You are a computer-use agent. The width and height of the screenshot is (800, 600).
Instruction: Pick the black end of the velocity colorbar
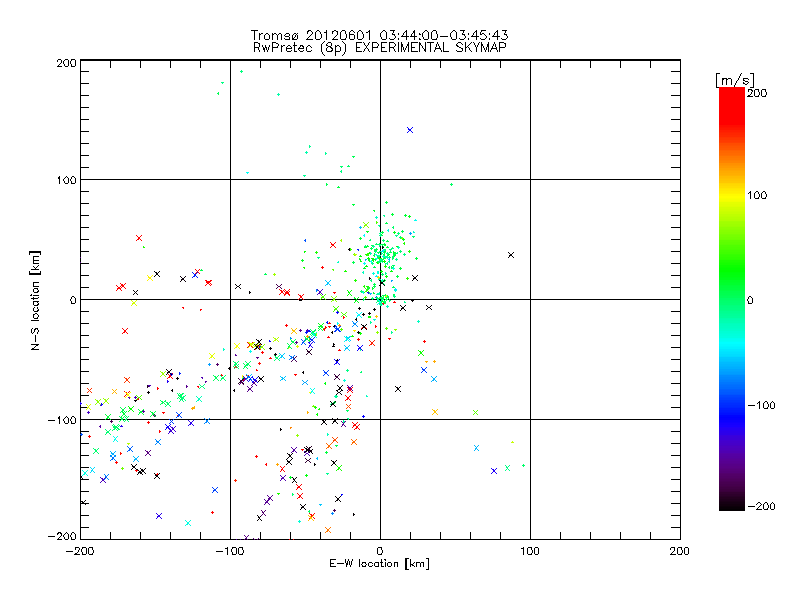(x=732, y=503)
